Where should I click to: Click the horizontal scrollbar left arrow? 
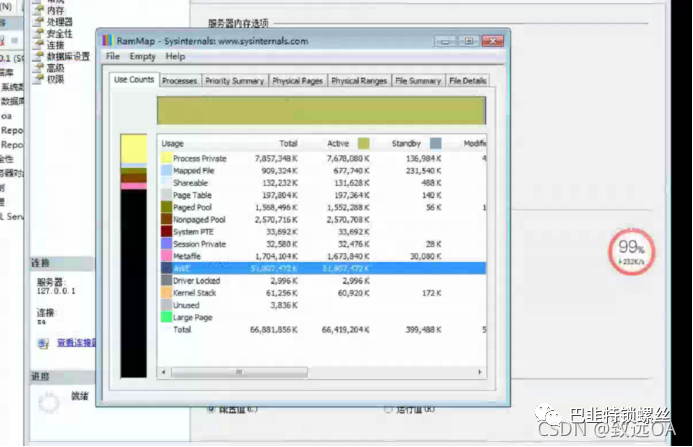(164, 372)
